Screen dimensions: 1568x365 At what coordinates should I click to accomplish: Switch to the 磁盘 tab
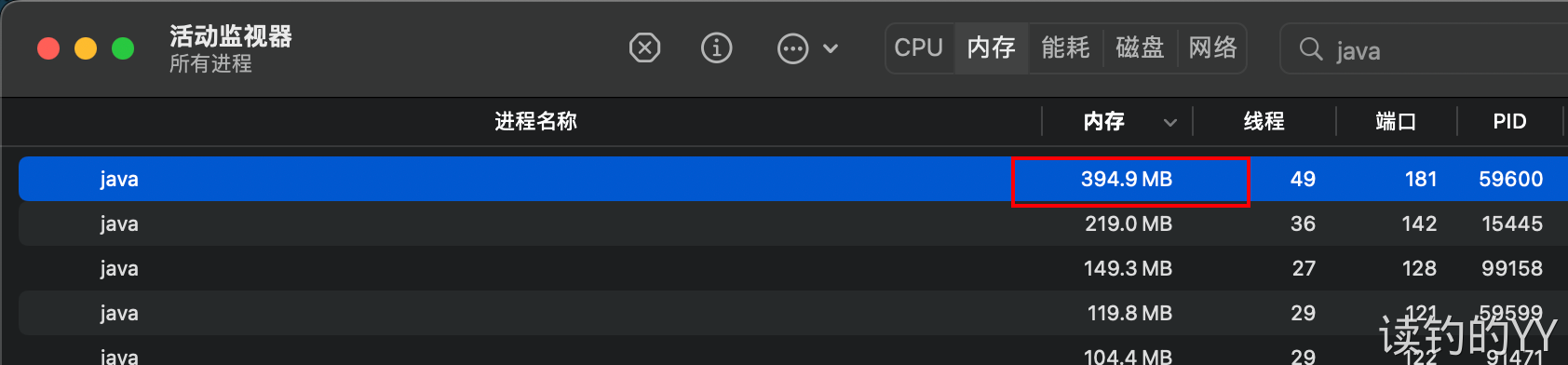(1140, 48)
